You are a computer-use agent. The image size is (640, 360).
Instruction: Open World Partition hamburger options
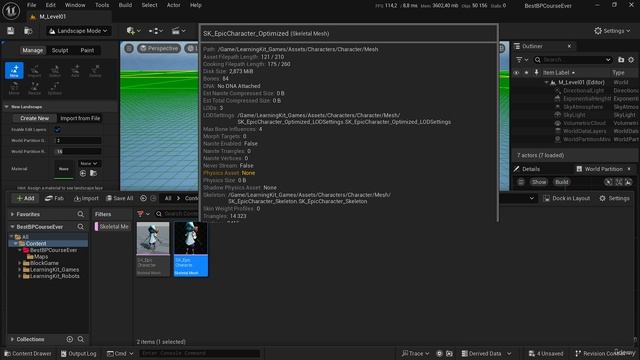coord(521,182)
